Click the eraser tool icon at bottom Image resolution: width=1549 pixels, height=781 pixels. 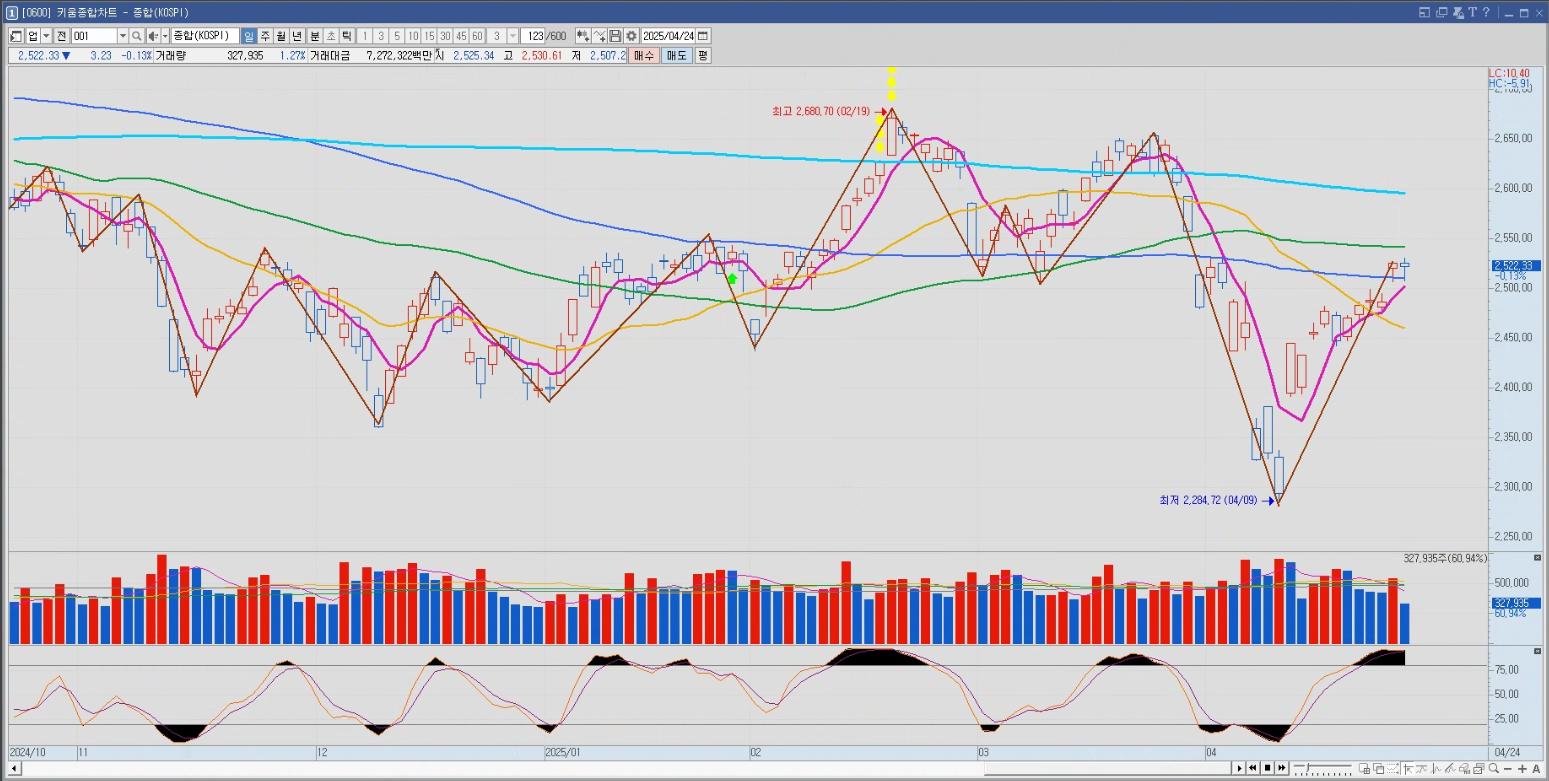pyautogui.click(x=1464, y=768)
